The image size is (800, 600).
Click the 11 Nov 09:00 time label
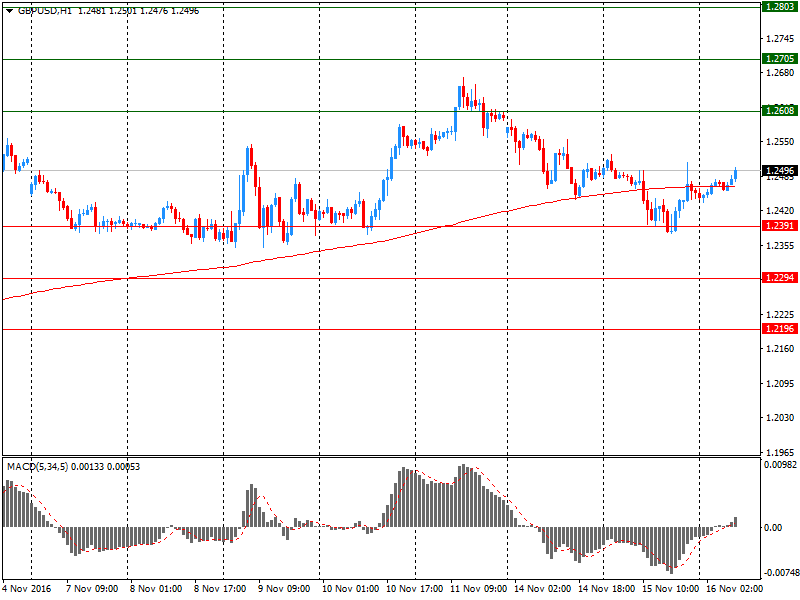pos(478,589)
